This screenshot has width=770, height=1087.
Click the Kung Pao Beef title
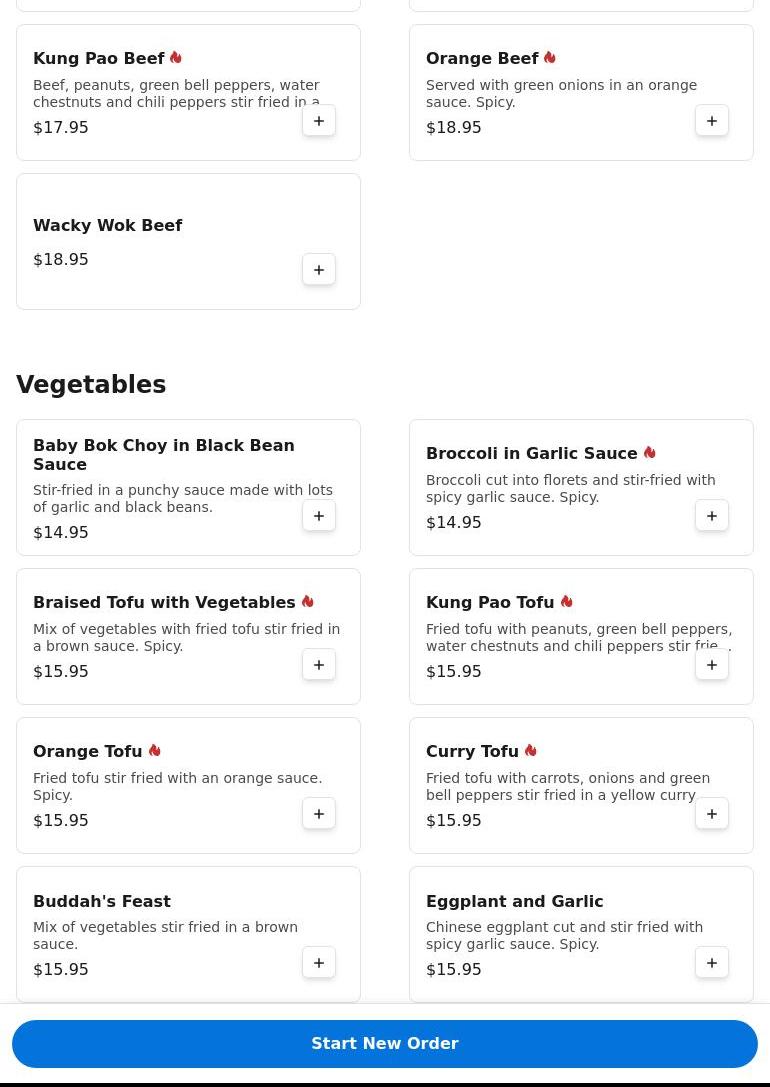pos(99,59)
